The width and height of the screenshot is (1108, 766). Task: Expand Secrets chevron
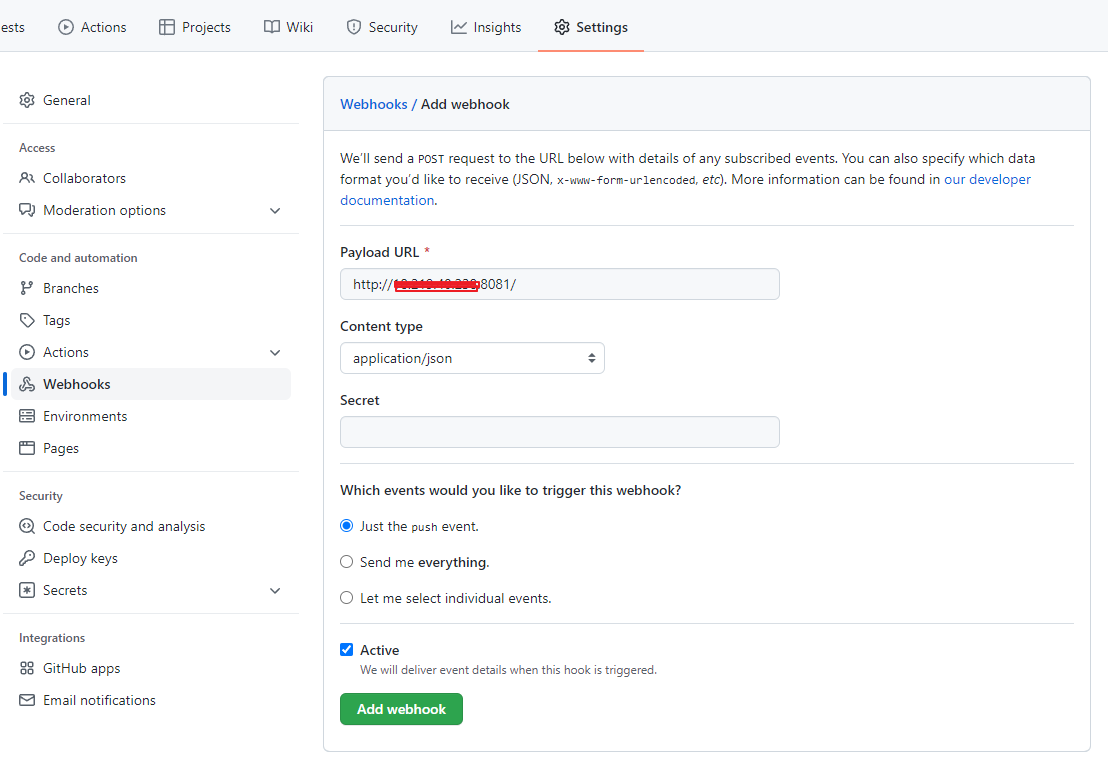click(275, 591)
